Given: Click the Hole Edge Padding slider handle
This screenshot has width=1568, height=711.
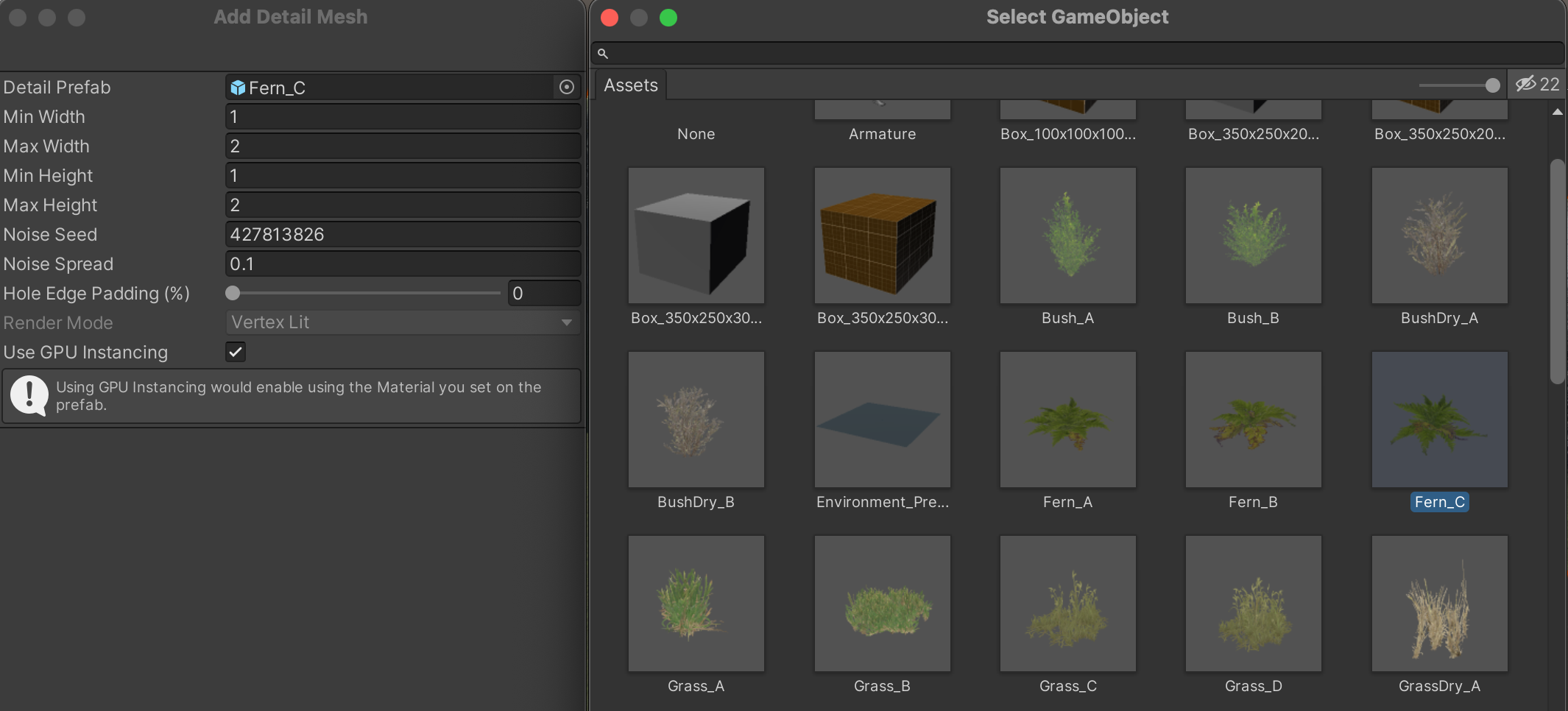Looking at the screenshot, I should (233, 293).
